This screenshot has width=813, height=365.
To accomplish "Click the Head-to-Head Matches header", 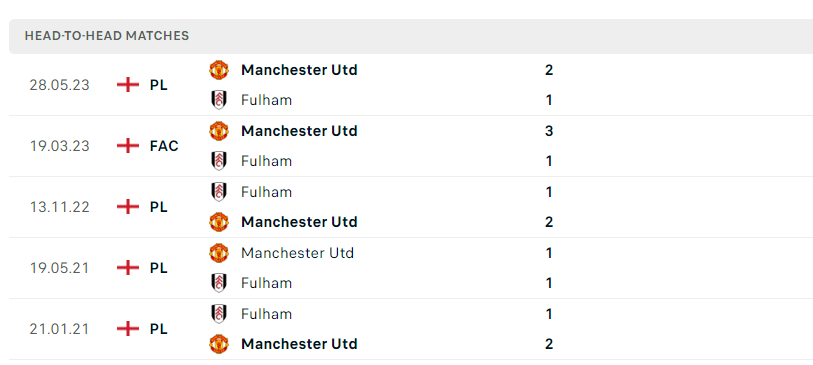I will pyautogui.click(x=107, y=36).
